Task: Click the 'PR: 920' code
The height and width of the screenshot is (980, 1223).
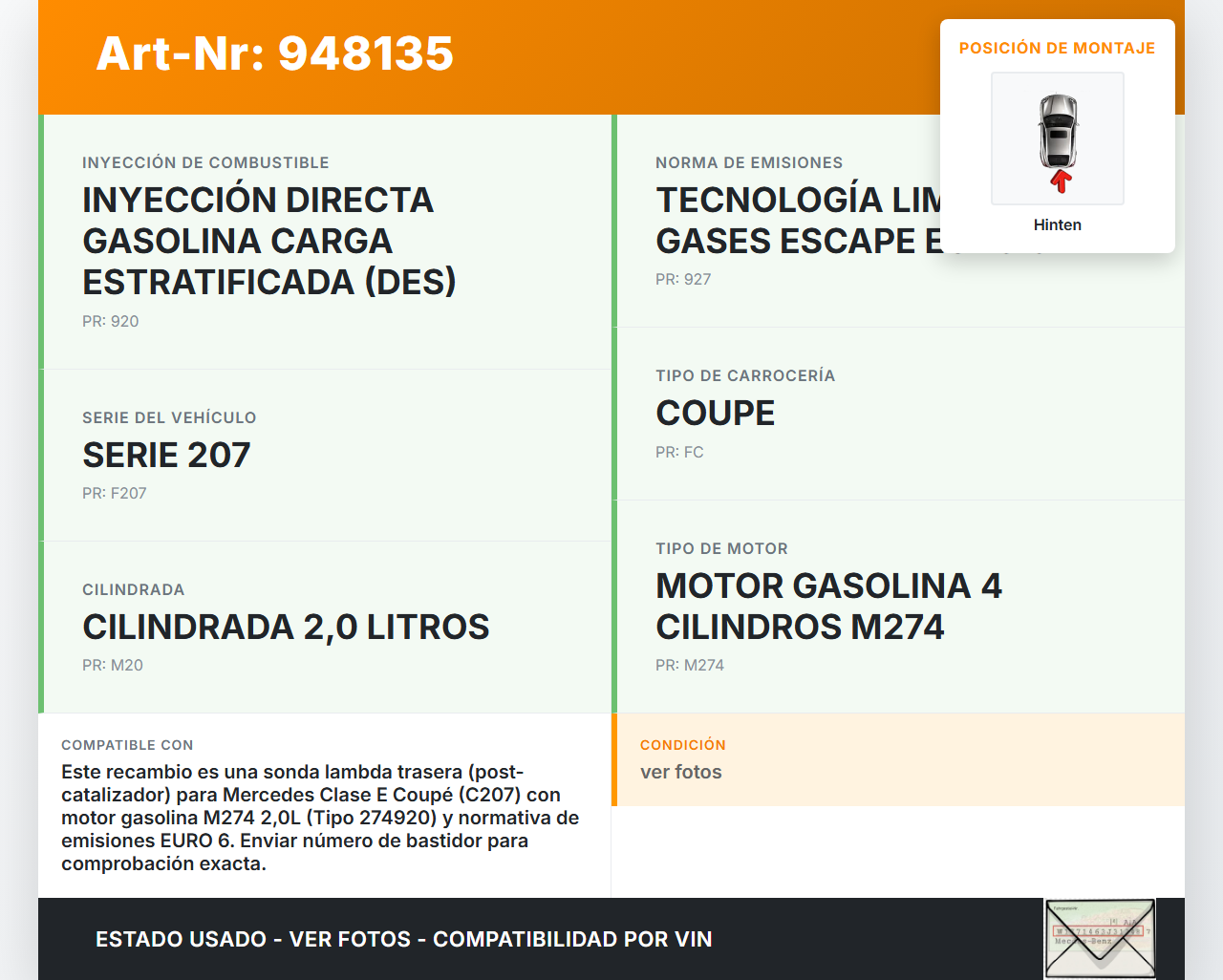Action: pos(111,321)
